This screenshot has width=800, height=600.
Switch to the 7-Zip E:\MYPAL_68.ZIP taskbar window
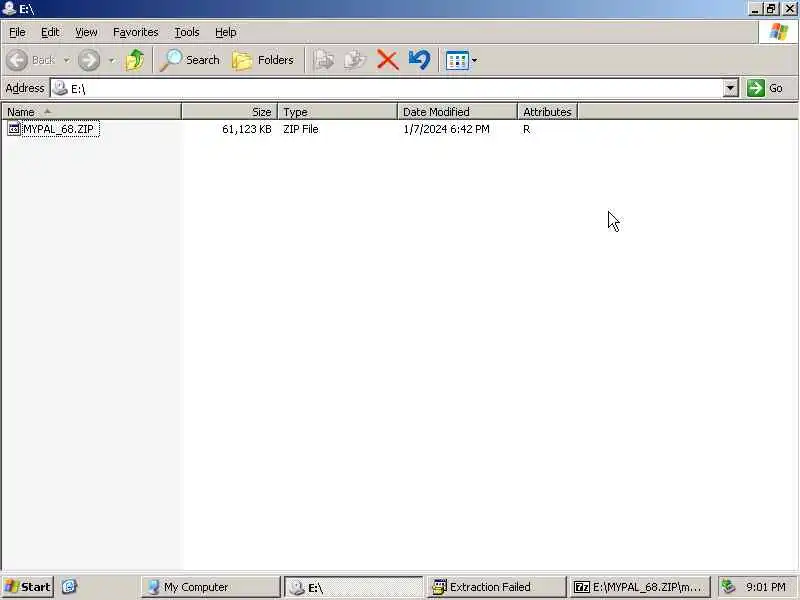(639, 587)
